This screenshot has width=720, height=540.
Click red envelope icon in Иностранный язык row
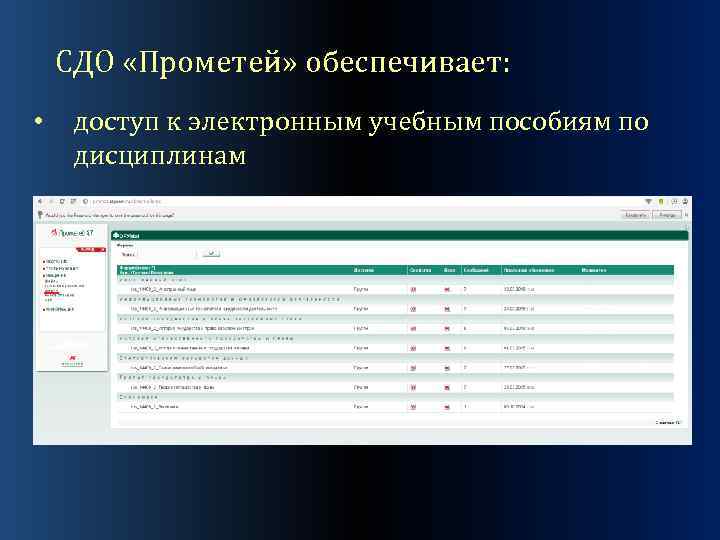click(x=447, y=290)
